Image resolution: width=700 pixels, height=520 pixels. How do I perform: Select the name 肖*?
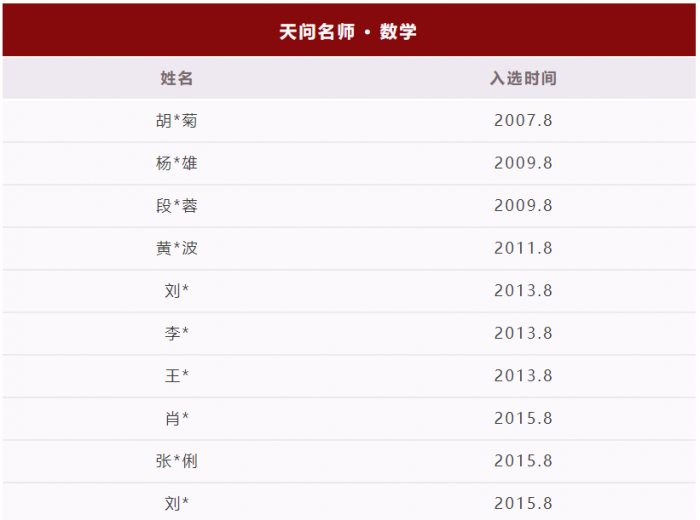click(x=177, y=418)
